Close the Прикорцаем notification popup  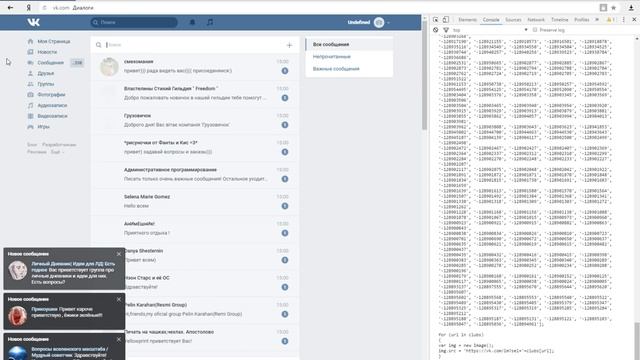click(119, 299)
